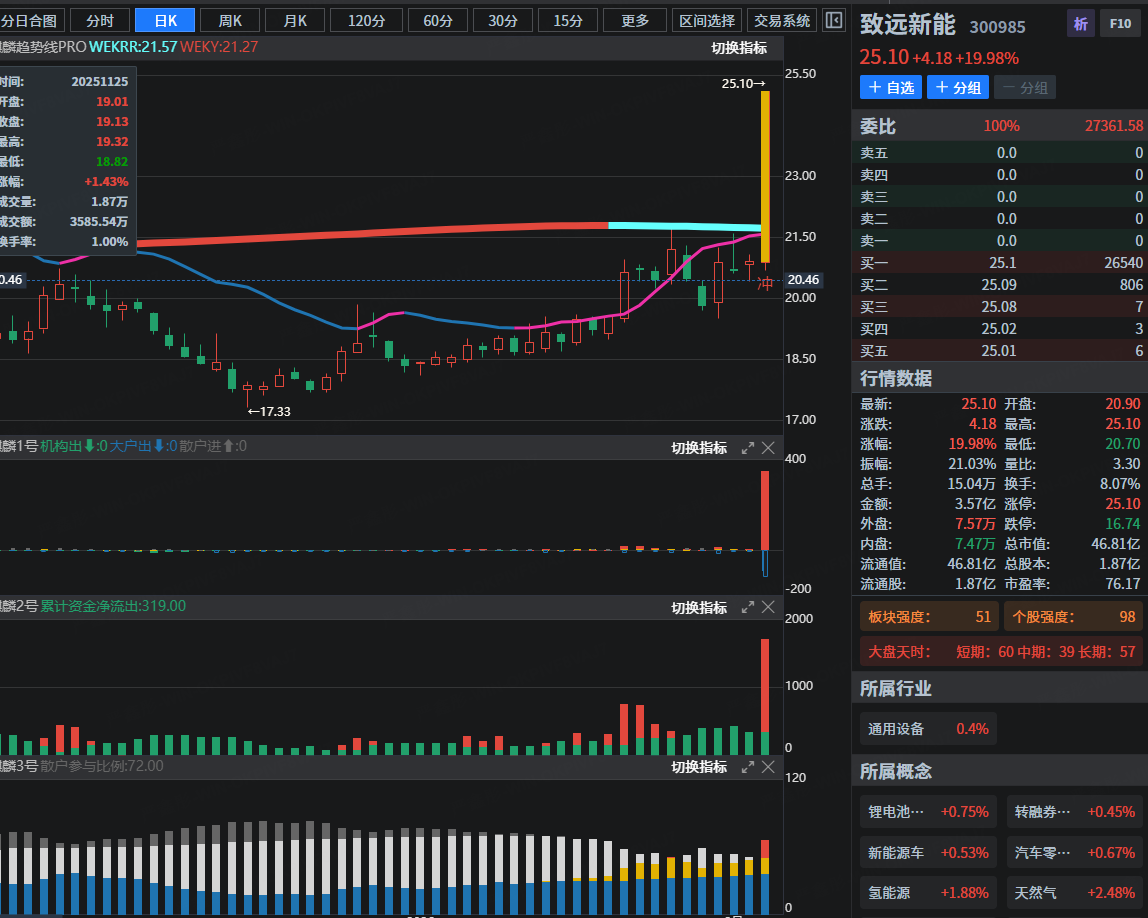This screenshot has height=918, width=1148.
Task: Close the retail participation ratio panel
Action: click(768, 766)
